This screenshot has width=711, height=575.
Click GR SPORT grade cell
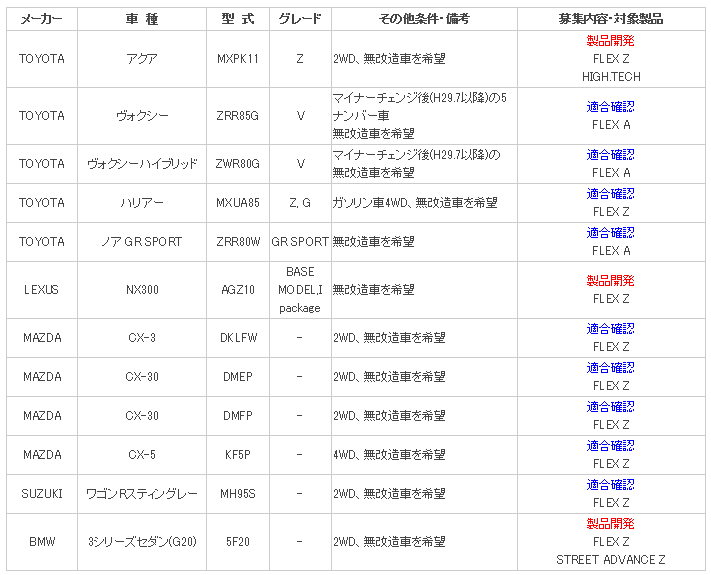click(x=300, y=242)
